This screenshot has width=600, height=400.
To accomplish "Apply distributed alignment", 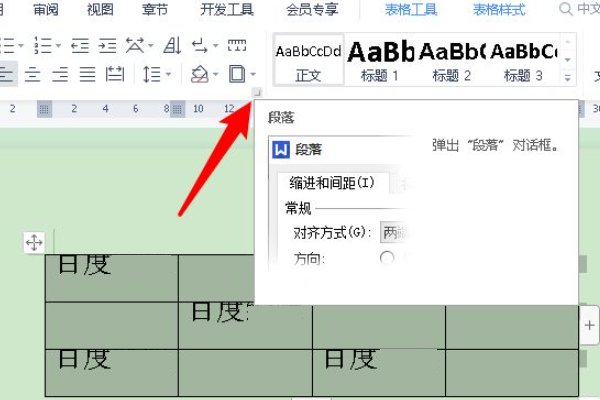I will point(115,74).
